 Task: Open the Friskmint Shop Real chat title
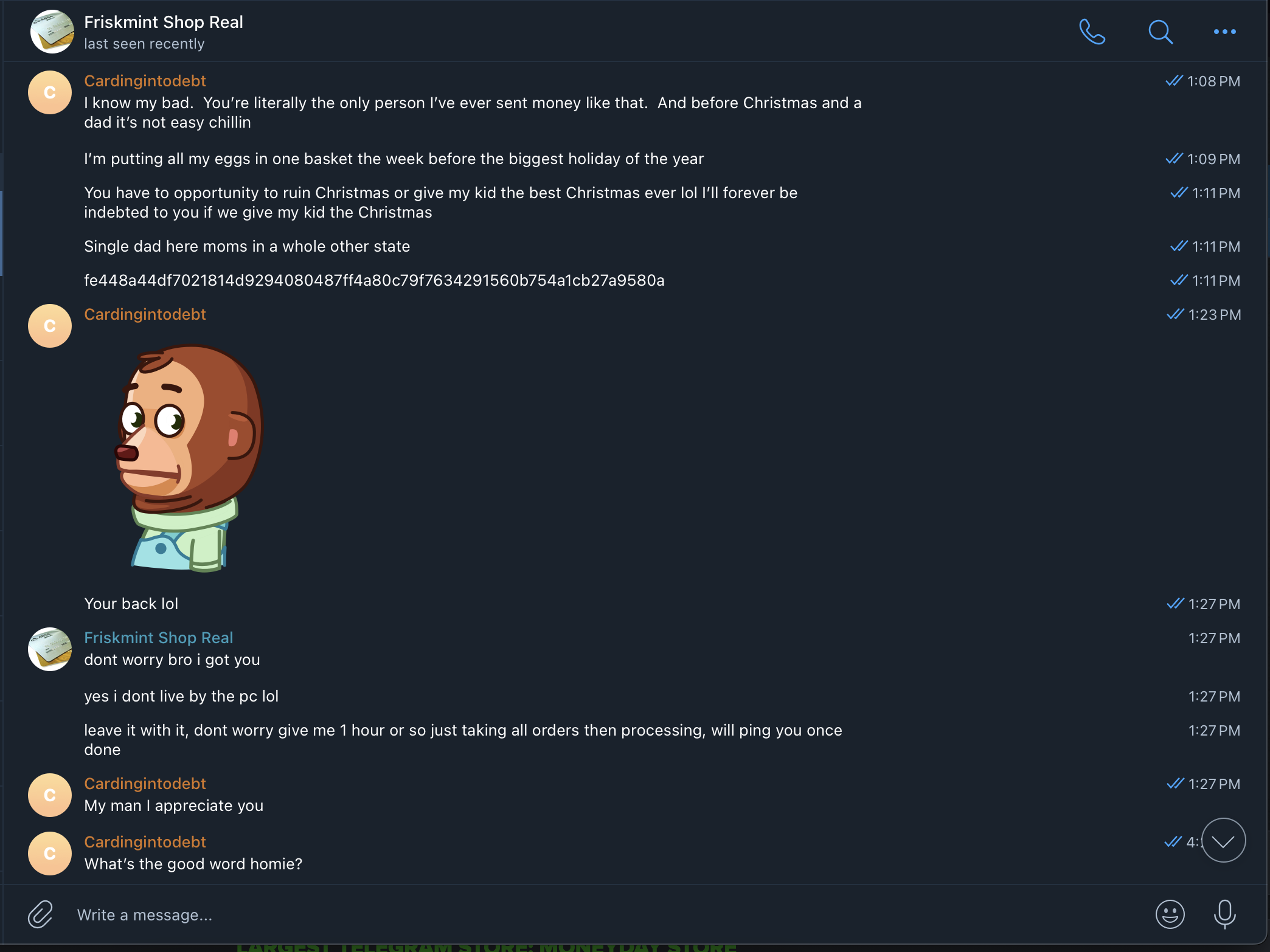point(164,22)
